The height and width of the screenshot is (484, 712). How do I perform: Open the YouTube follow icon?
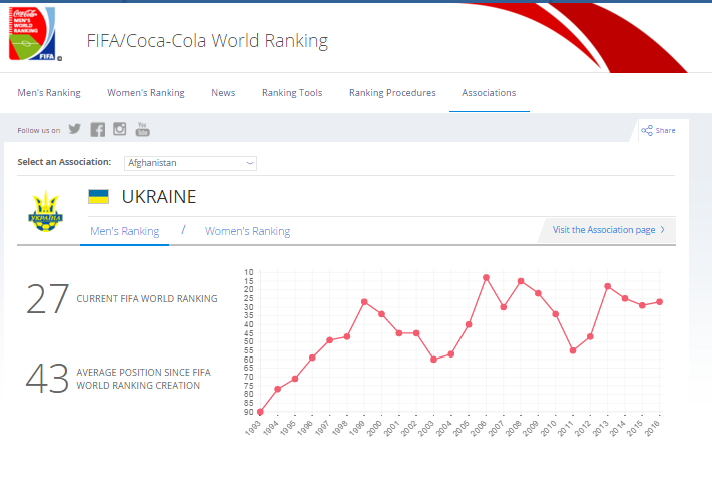pos(143,129)
